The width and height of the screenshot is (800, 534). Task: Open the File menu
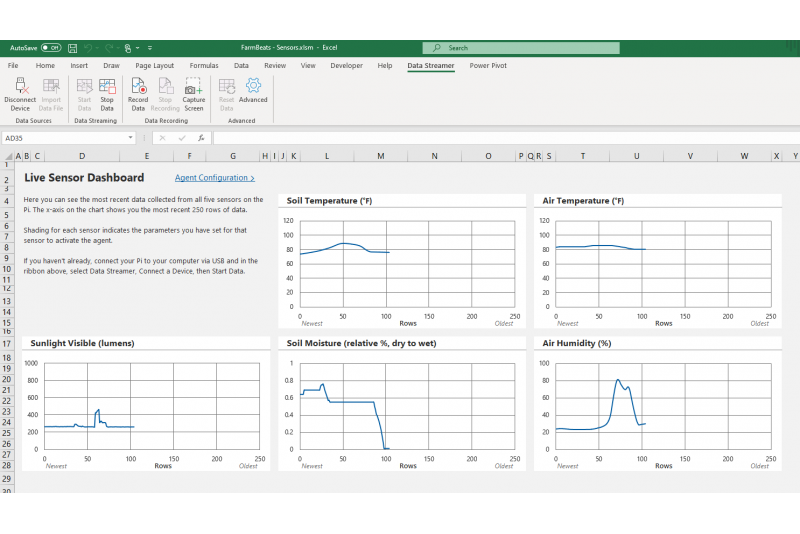(13, 66)
